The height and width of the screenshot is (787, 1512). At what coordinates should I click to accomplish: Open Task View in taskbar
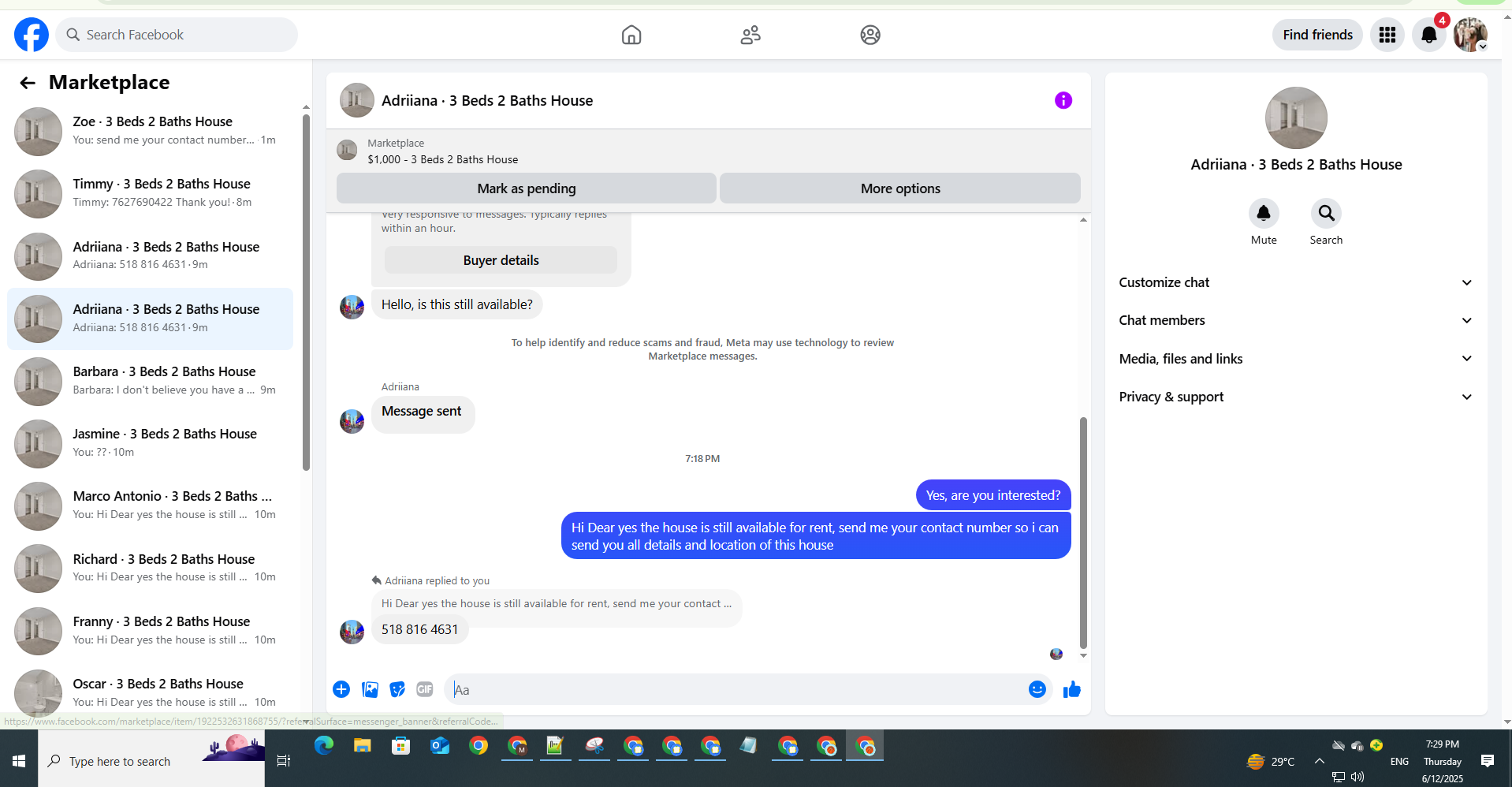pos(284,761)
